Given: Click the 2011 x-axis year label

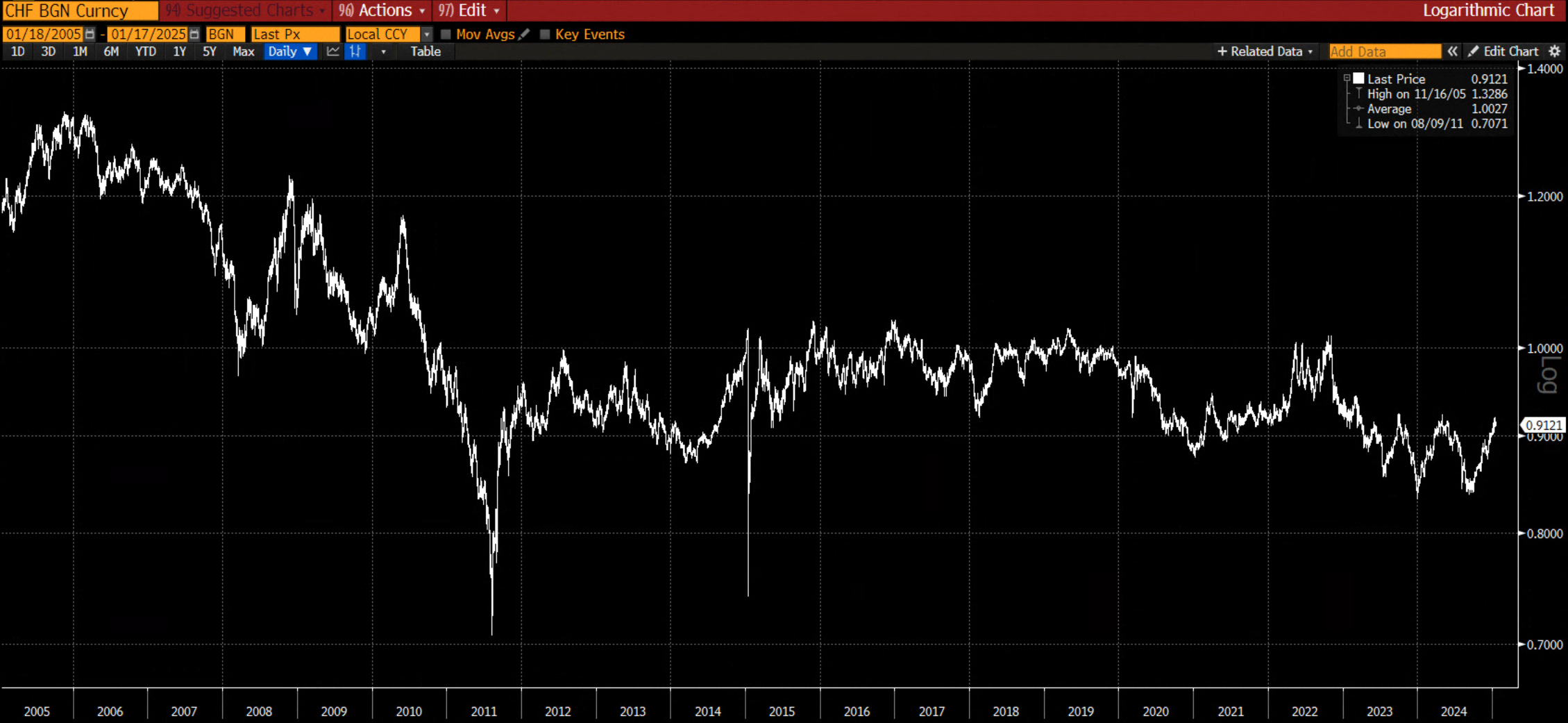Looking at the screenshot, I should click(484, 711).
